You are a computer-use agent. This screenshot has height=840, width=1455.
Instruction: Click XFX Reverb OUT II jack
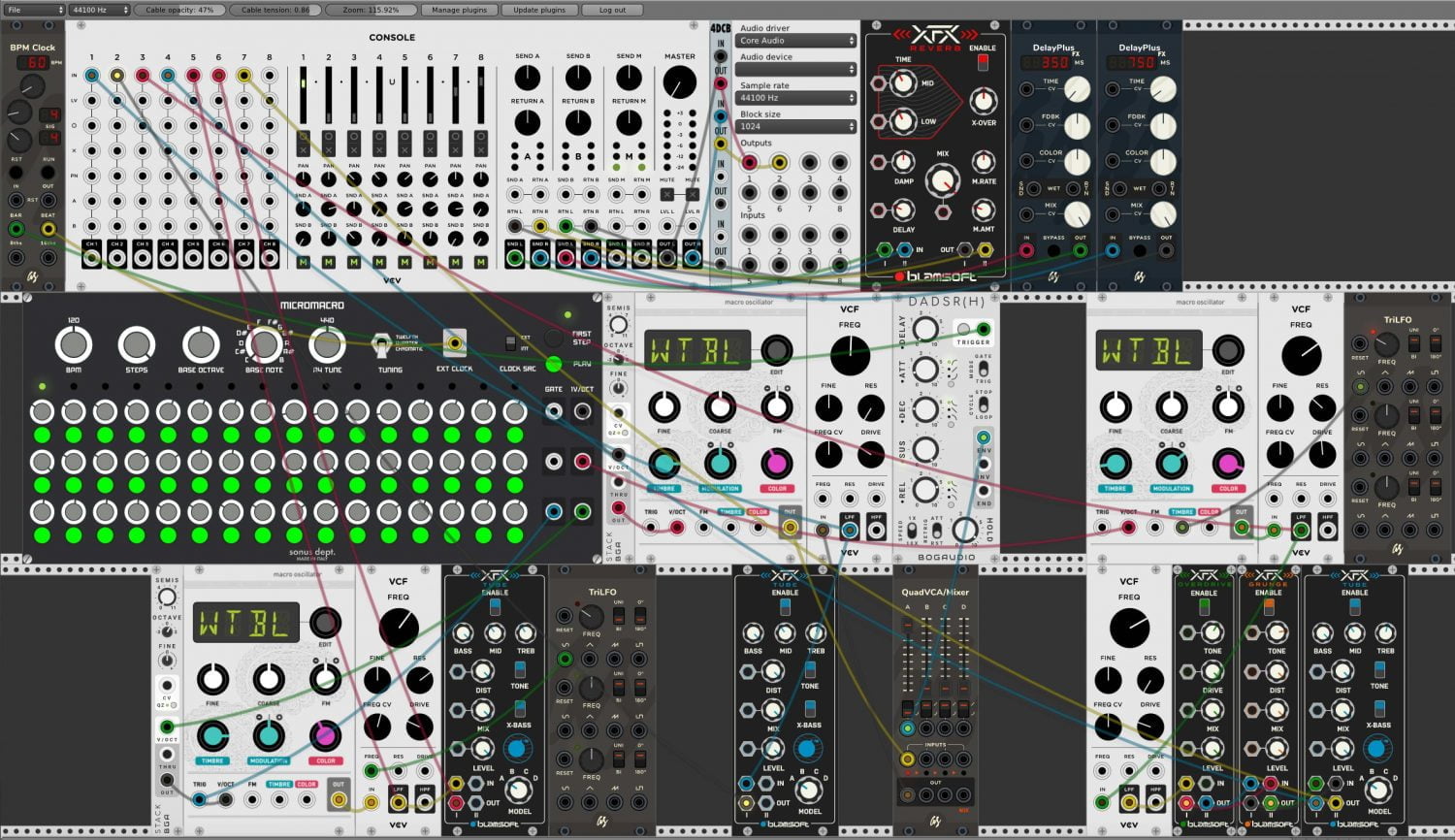pos(985,249)
